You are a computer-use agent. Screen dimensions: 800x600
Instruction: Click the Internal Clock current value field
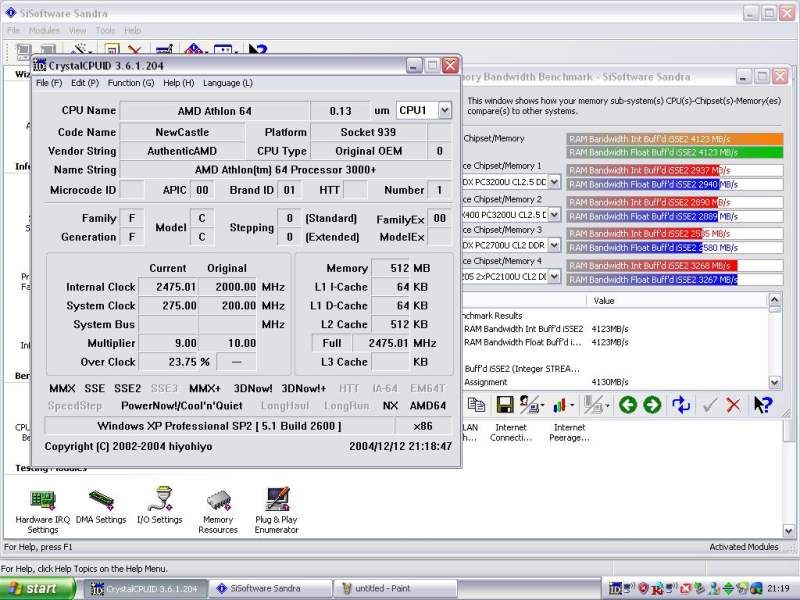(x=168, y=287)
